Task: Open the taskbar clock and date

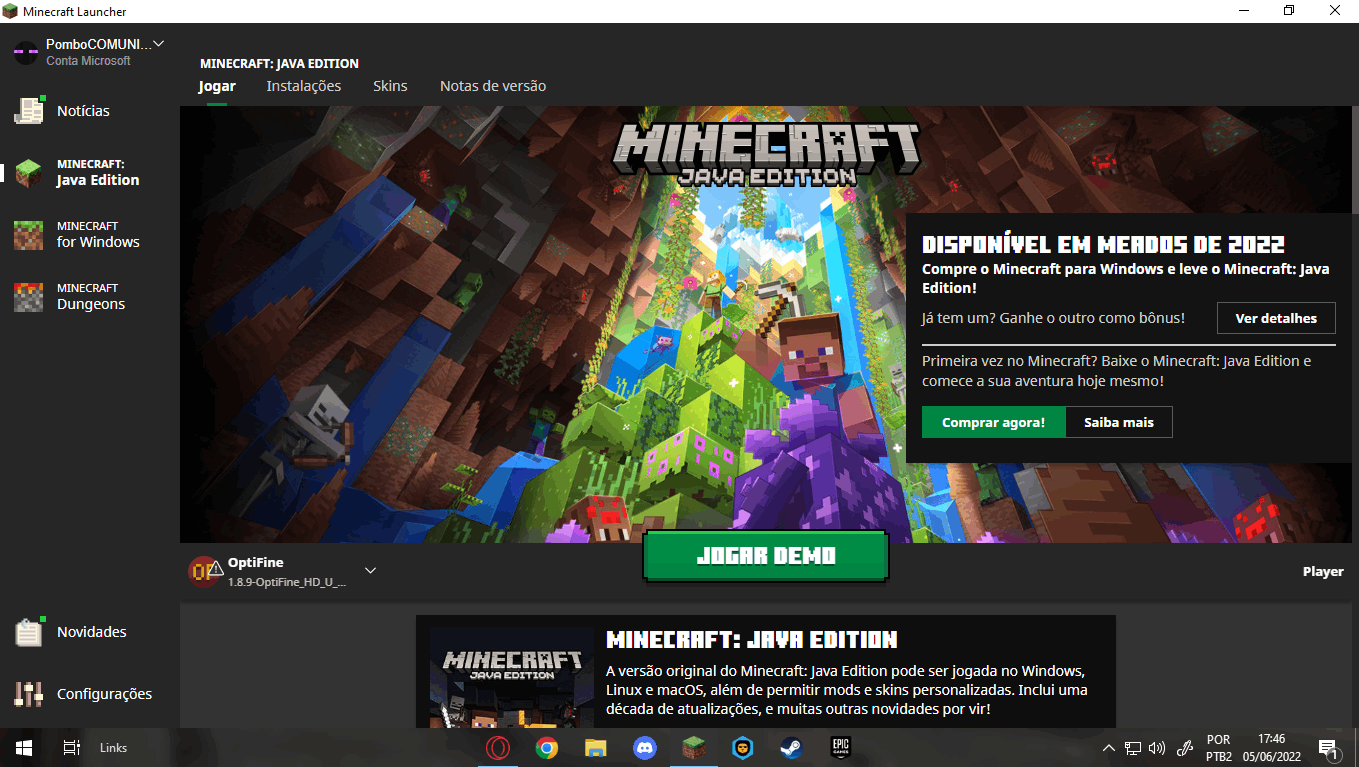Action: point(1271,748)
